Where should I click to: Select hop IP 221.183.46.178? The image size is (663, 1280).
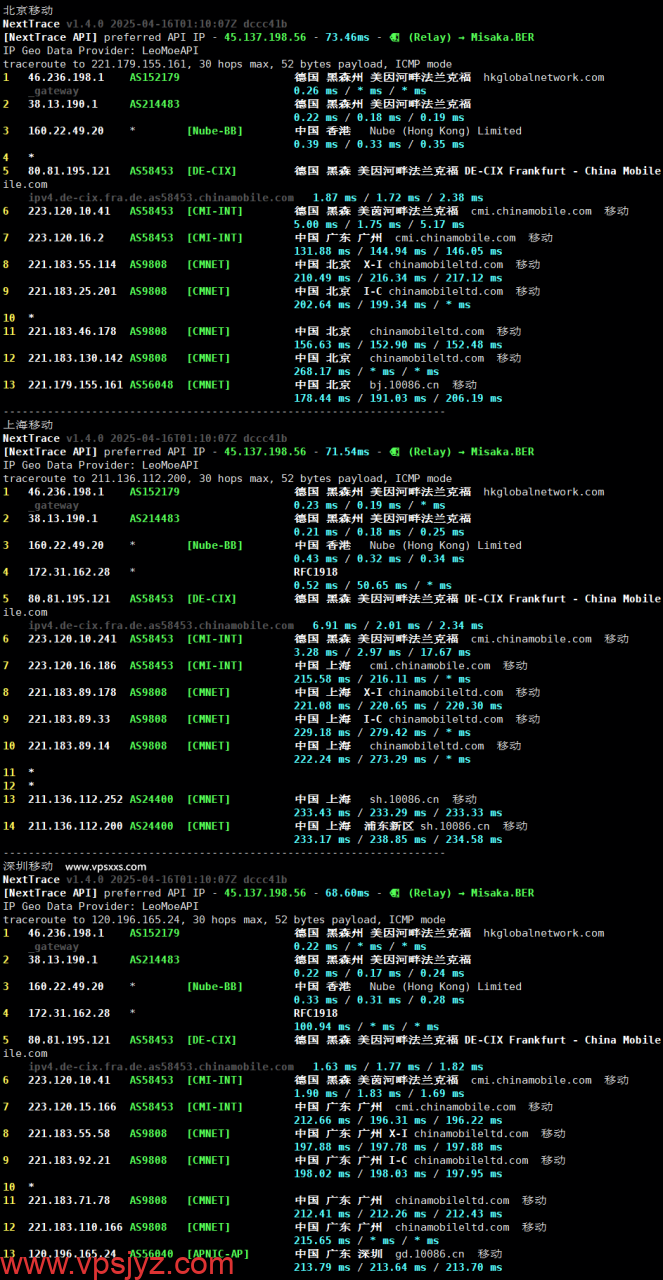point(72,331)
